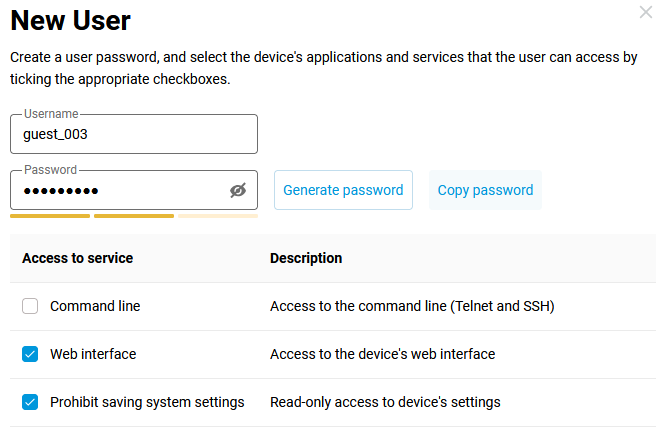The height and width of the screenshot is (432, 666).
Task: Click the Telnet and SSH description text
Action: pyautogui.click(x=411, y=306)
